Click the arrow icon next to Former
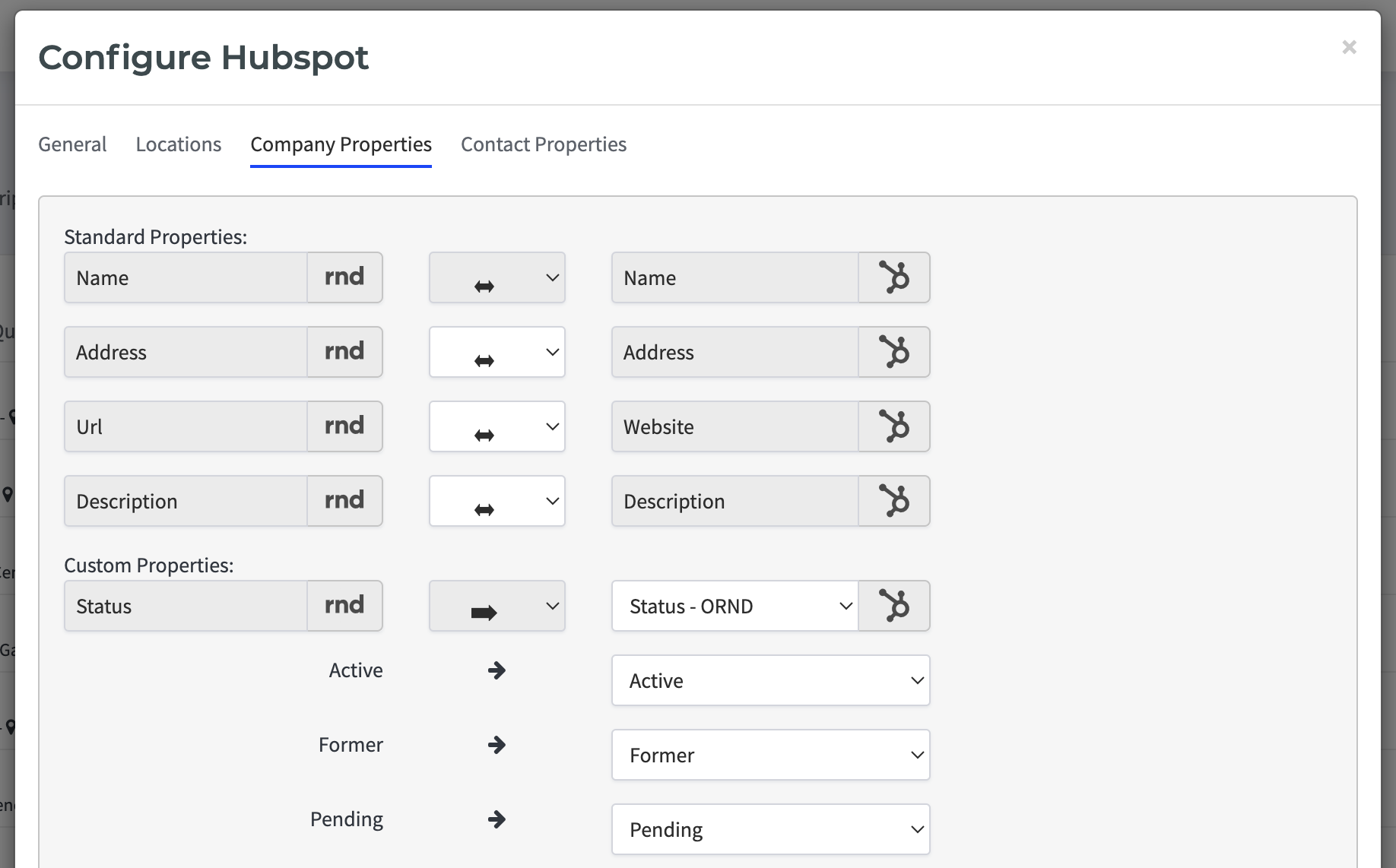The height and width of the screenshot is (868, 1396). click(497, 745)
